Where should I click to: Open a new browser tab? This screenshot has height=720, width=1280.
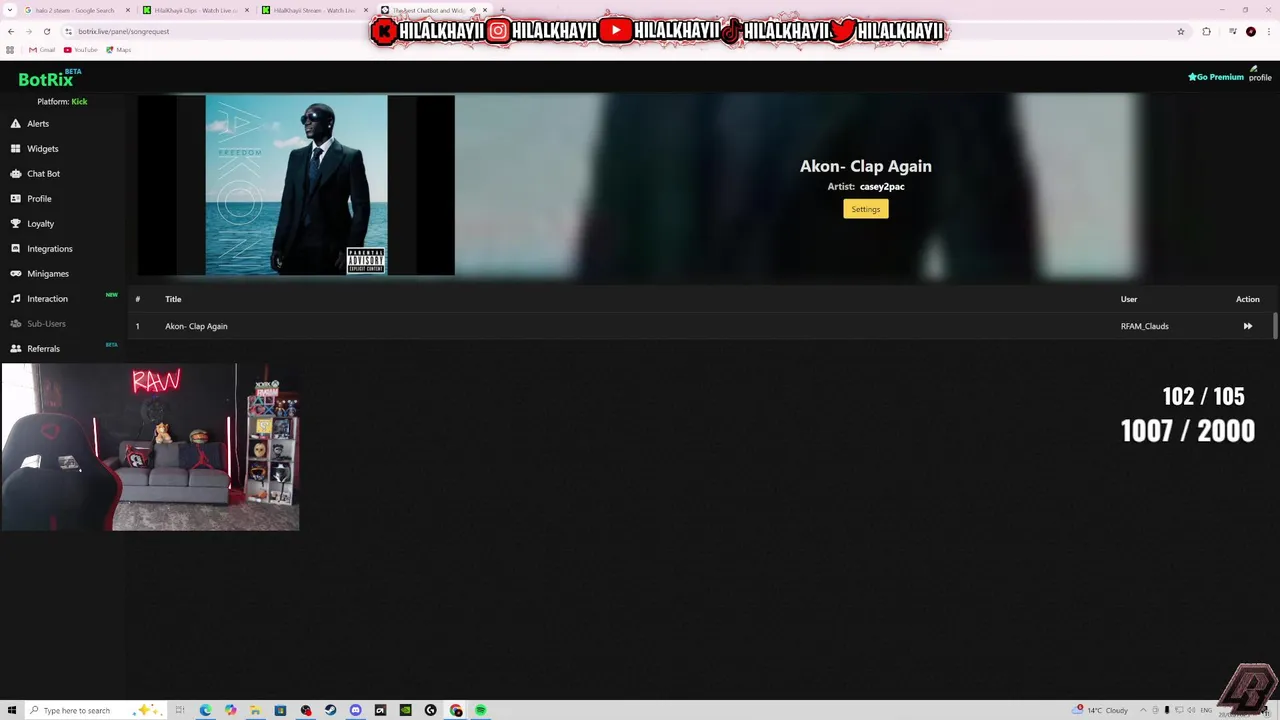(503, 10)
